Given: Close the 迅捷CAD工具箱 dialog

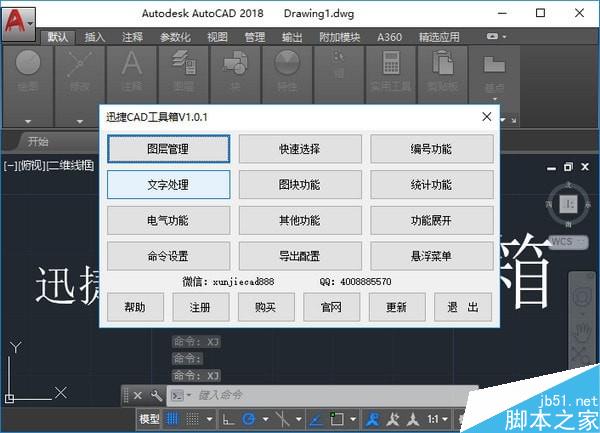Looking at the screenshot, I should [x=487, y=117].
